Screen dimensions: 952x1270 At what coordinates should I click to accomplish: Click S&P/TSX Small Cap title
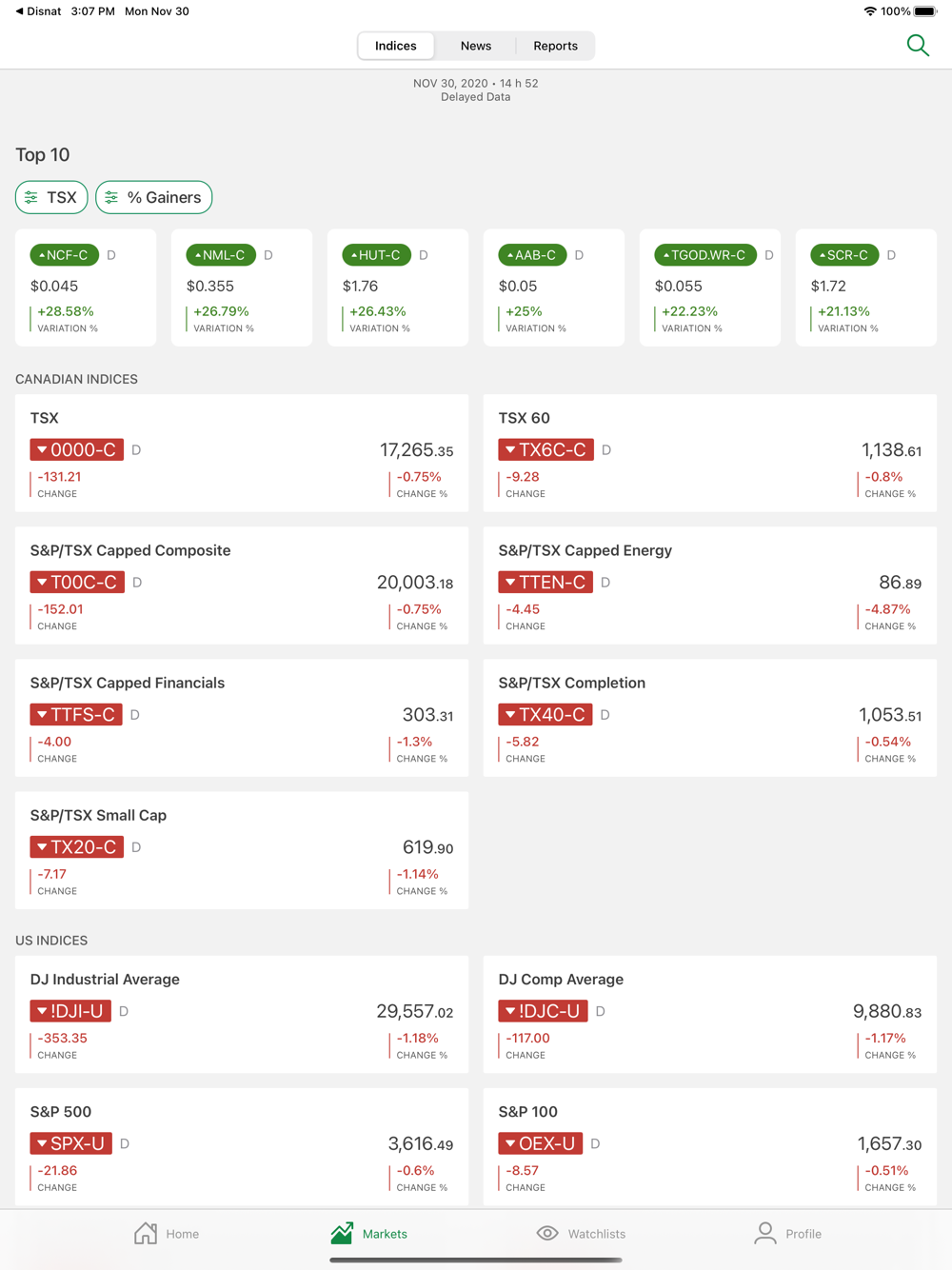click(98, 815)
